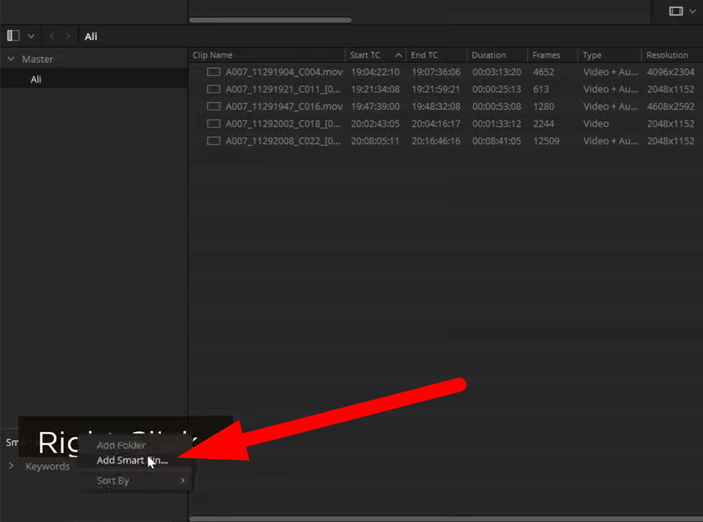Select clip A007_11292008_C022
Screen dimensions: 703x522
283,141
